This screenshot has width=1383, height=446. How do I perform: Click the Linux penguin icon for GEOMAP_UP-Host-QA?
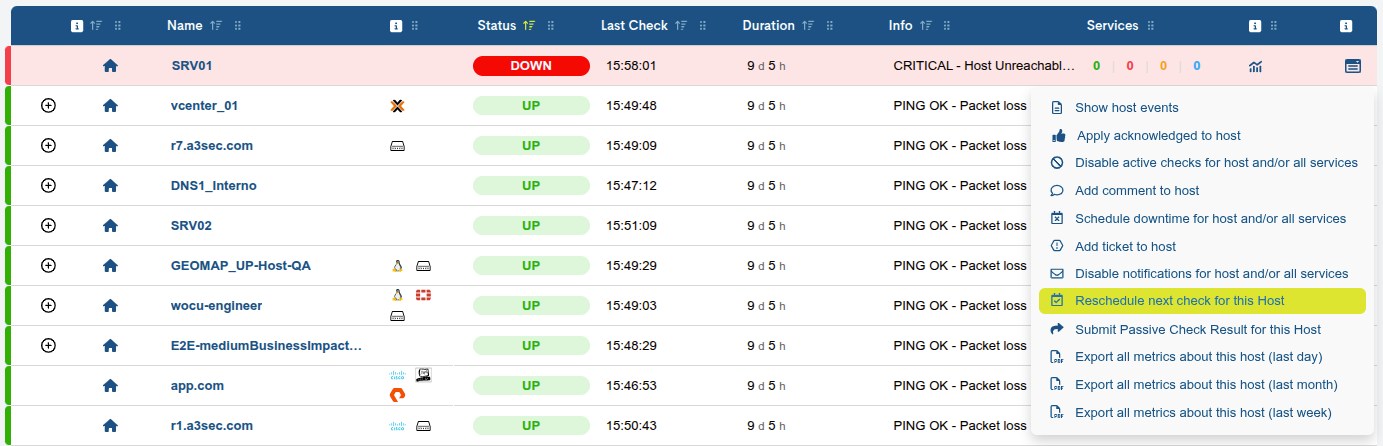click(397, 266)
